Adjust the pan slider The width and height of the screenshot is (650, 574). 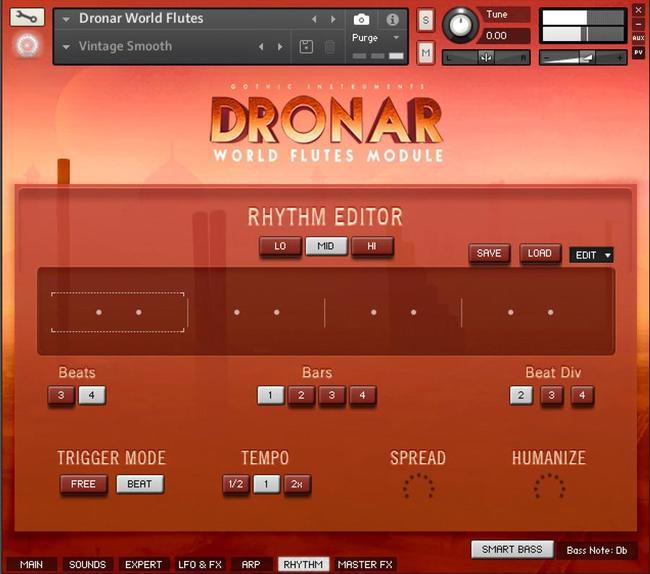click(x=487, y=57)
